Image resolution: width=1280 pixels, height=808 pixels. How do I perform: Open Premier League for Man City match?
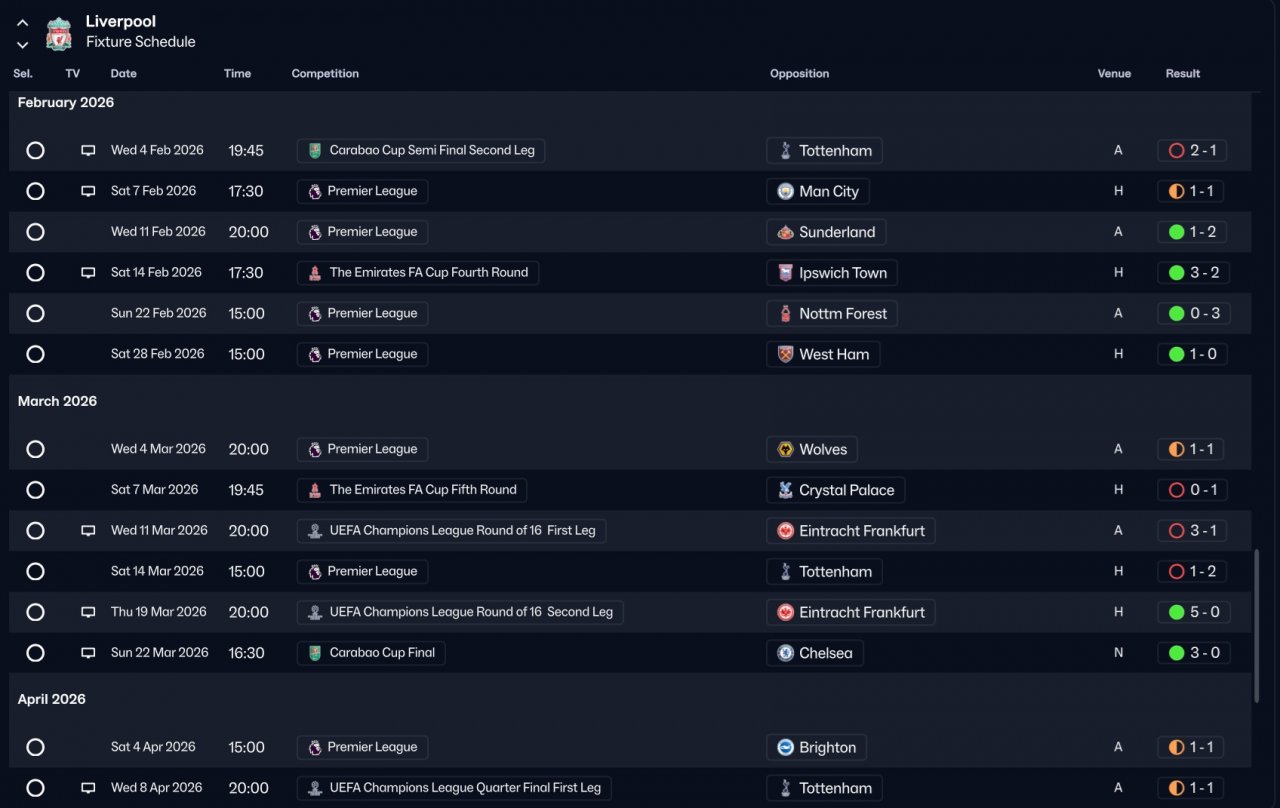tap(363, 191)
